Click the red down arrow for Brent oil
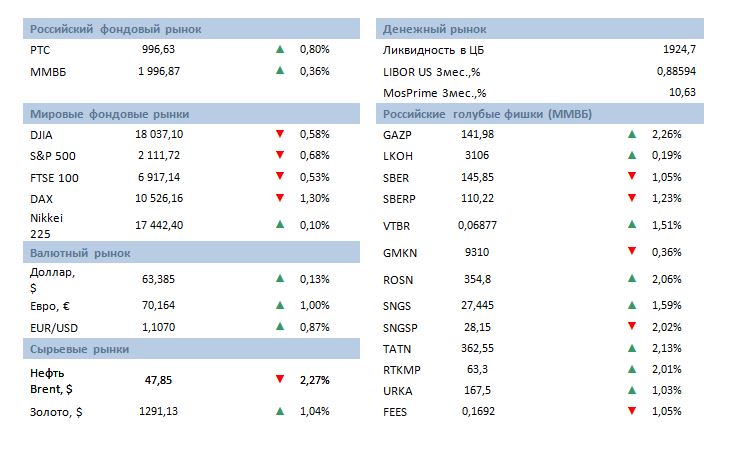Viewport: 742px width, 452px height. (x=280, y=379)
